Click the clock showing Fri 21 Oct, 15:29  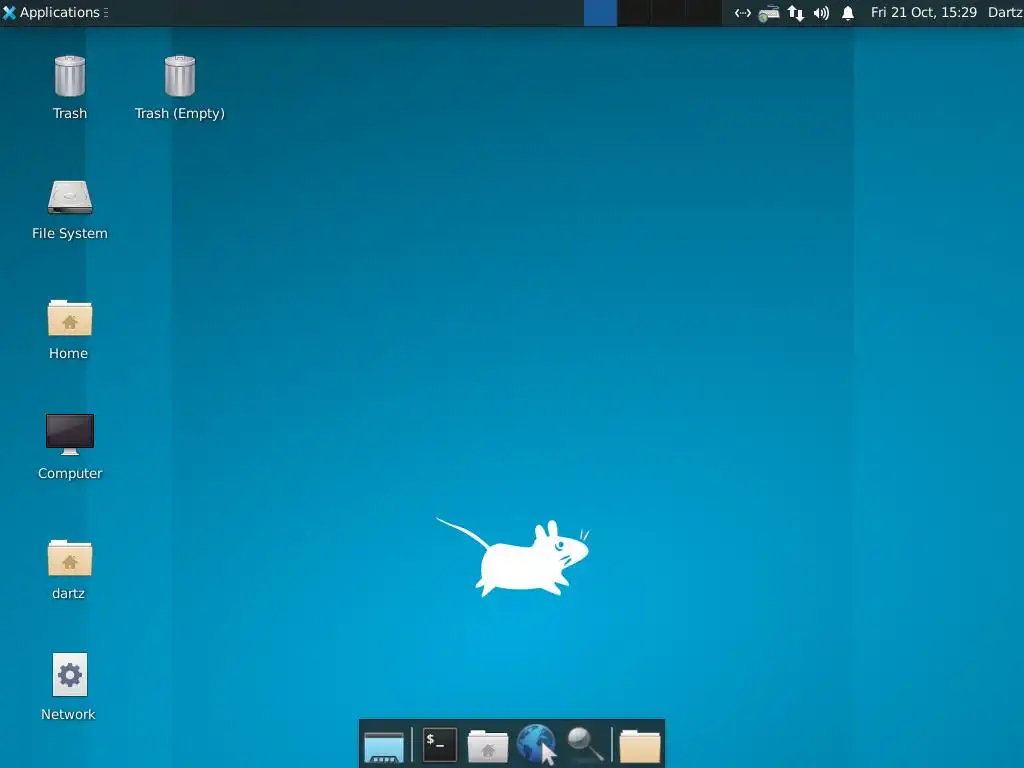[923, 12]
